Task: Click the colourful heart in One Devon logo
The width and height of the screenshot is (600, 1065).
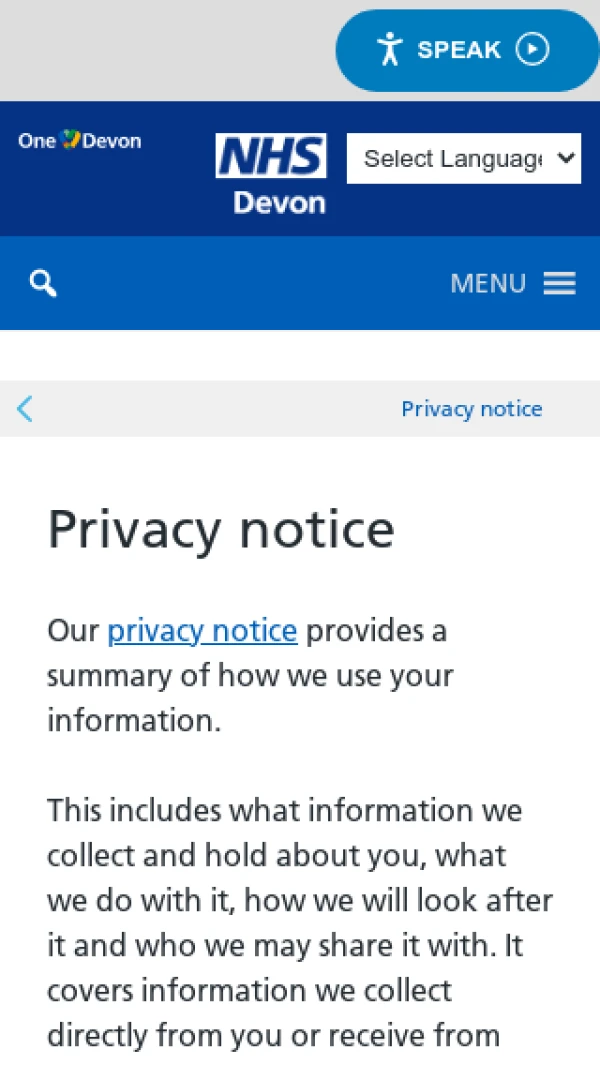Action: pyautogui.click(x=70, y=140)
